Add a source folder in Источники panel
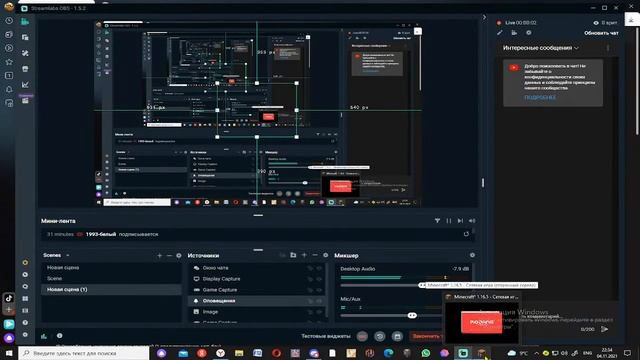Image resolution: width=640 pixels, height=360 pixels. coord(293,255)
